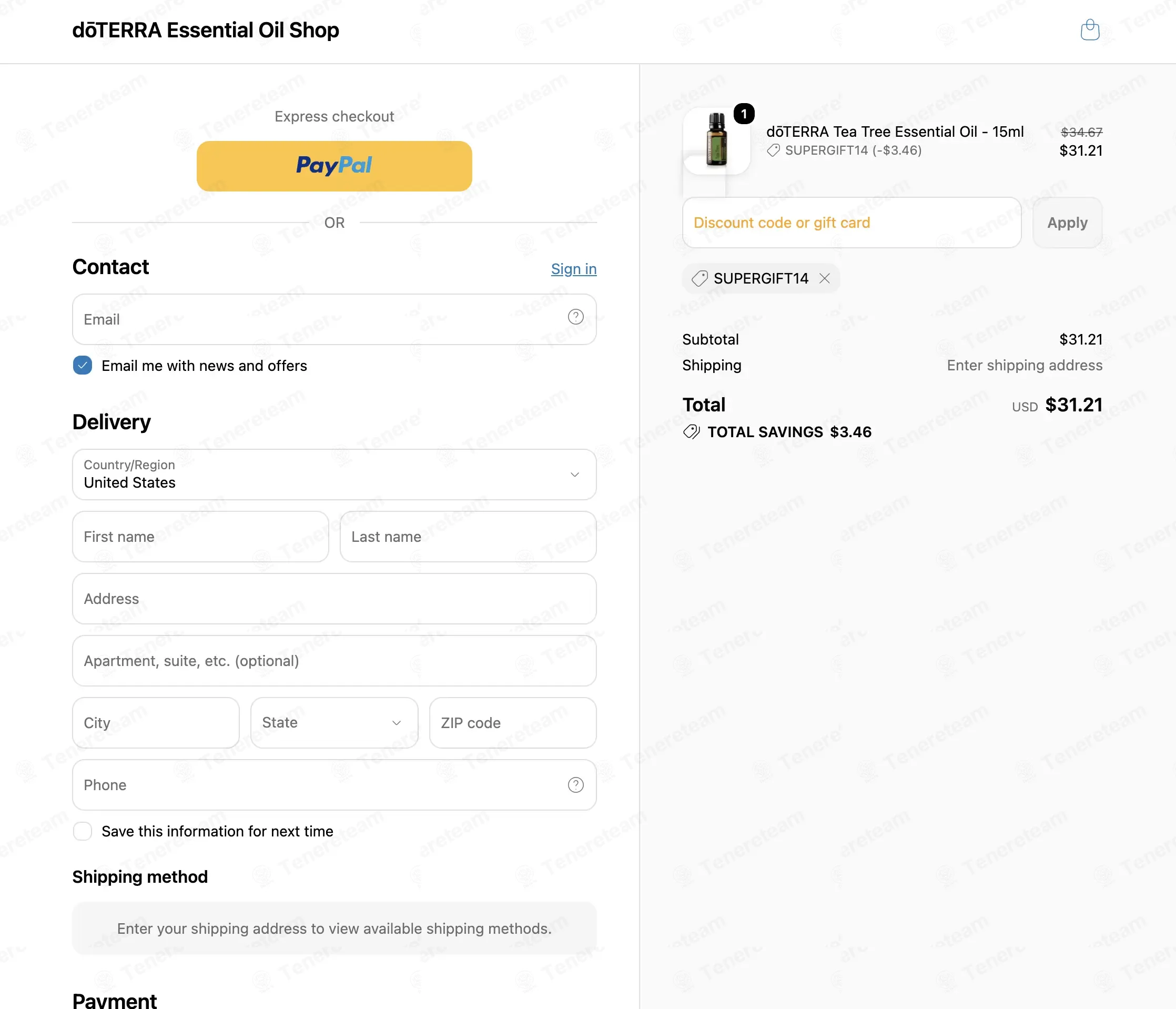Click the Apply discount button
The width and height of the screenshot is (1176, 1009).
[1067, 223]
